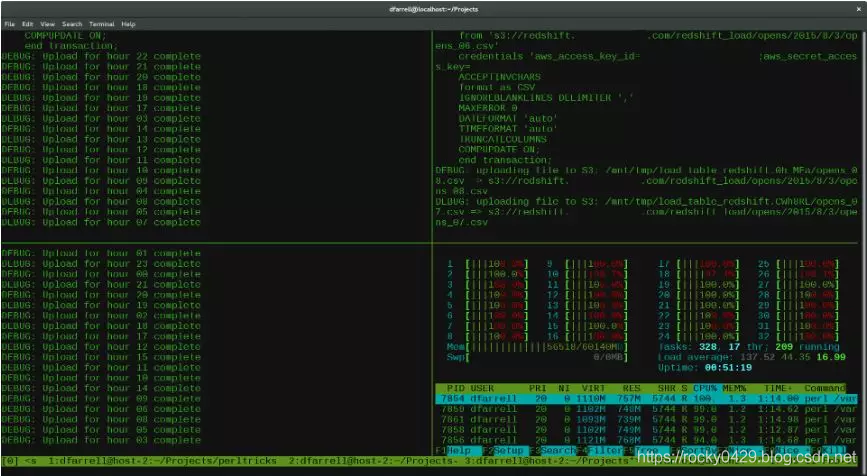
Task: Click 'Upload for hour 15 complete' line
Action: coord(101,357)
